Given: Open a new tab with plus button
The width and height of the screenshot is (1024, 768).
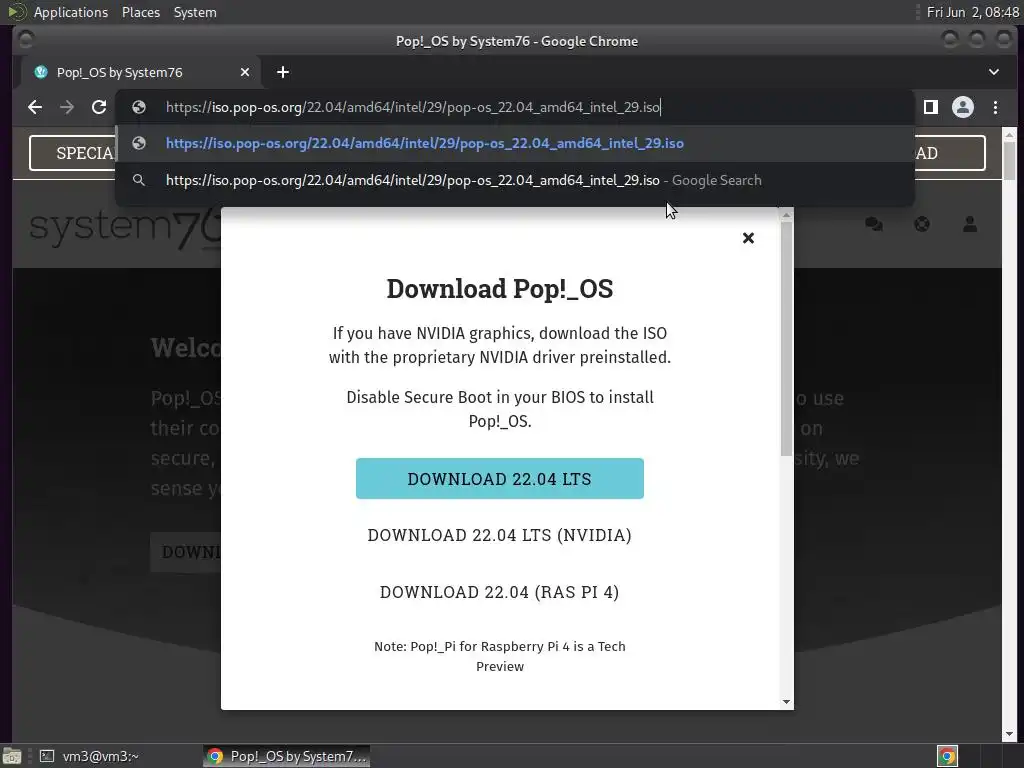Looking at the screenshot, I should [x=283, y=72].
